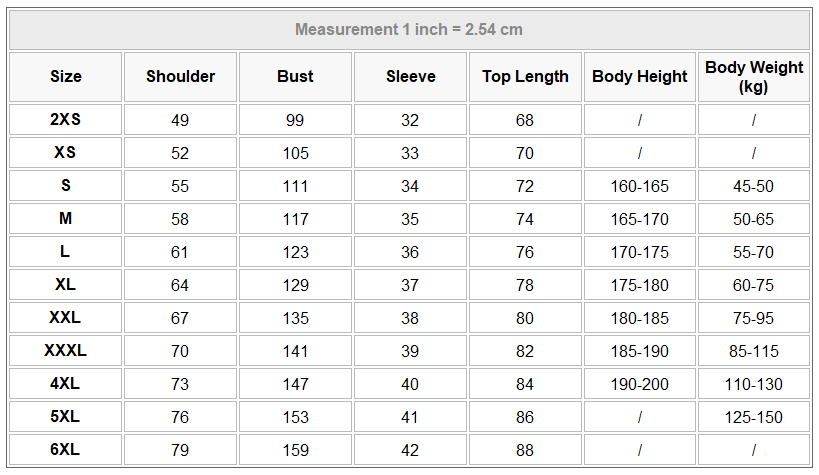
Task: Select the 2XS size row label
Action: [x=66, y=120]
